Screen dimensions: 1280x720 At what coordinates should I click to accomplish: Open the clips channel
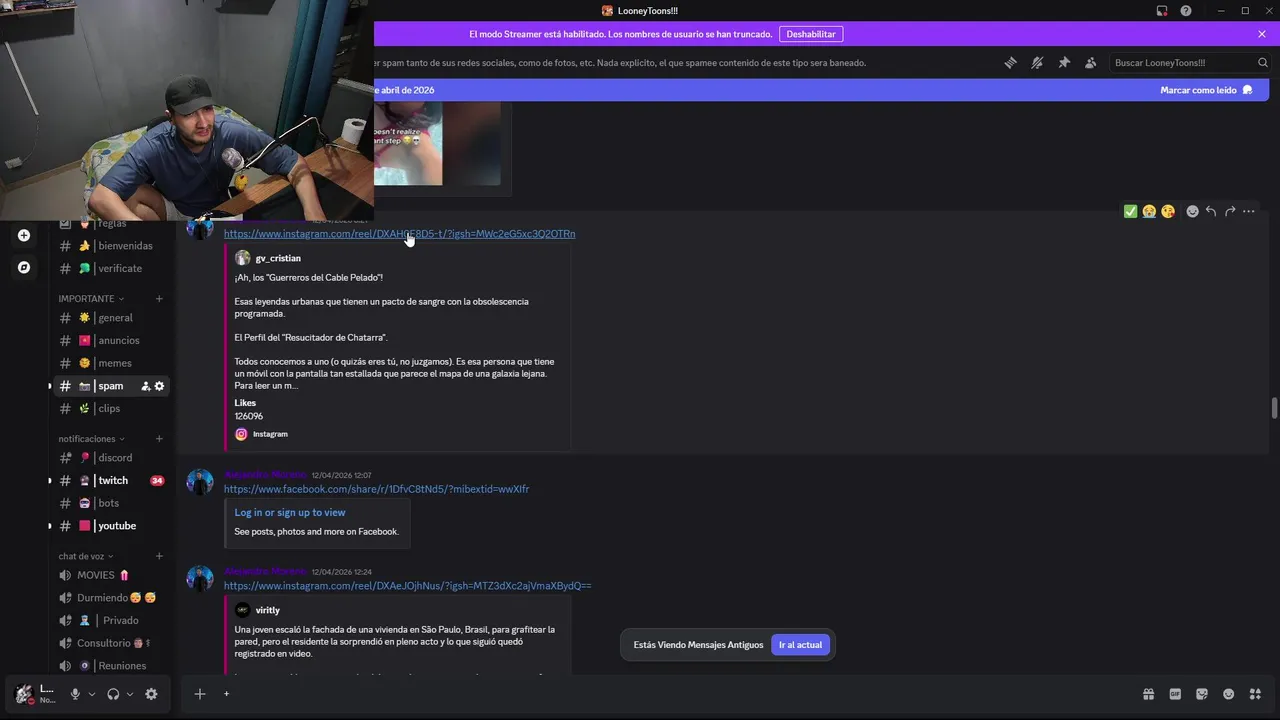click(110, 408)
